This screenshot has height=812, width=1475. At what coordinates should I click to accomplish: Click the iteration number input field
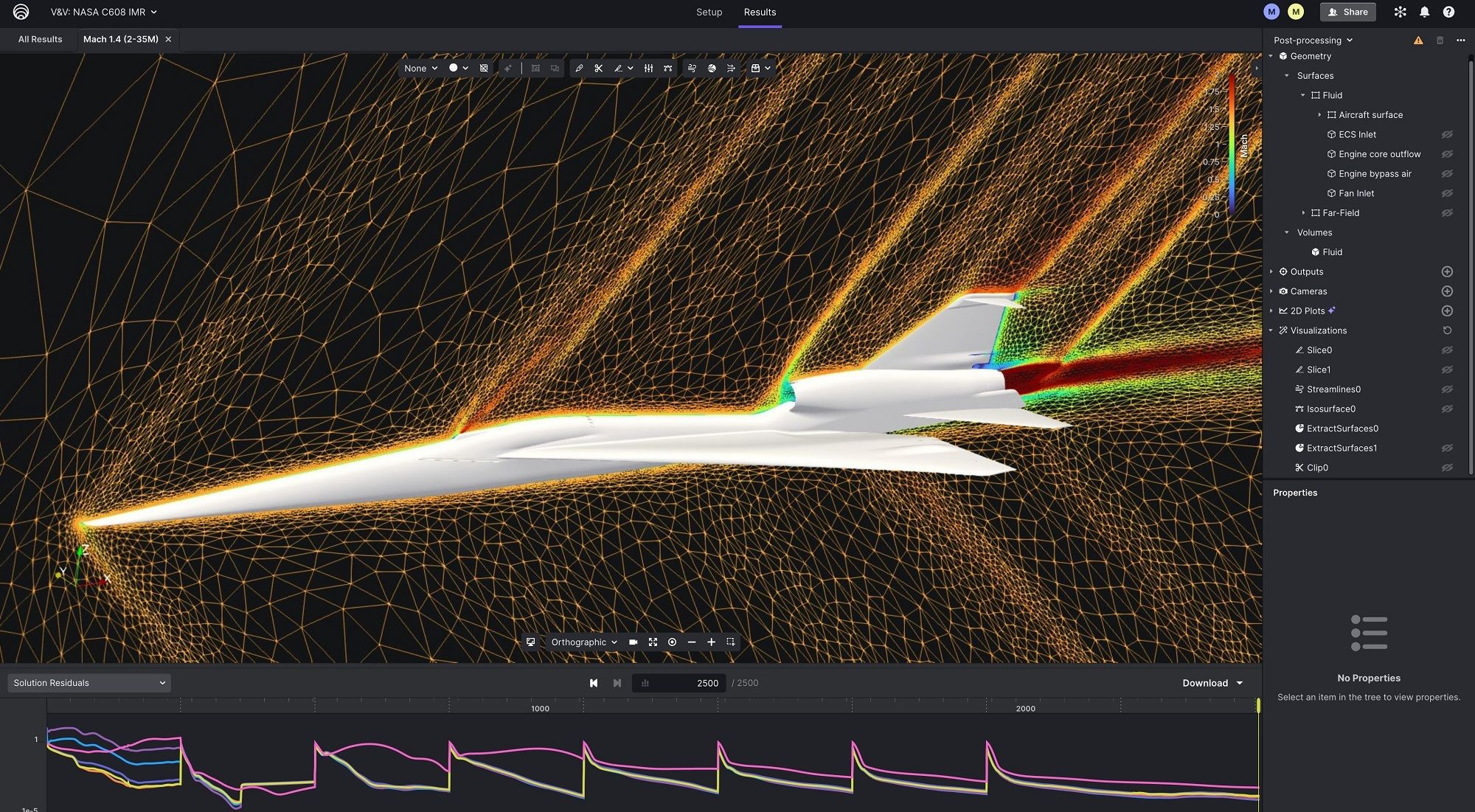point(678,683)
